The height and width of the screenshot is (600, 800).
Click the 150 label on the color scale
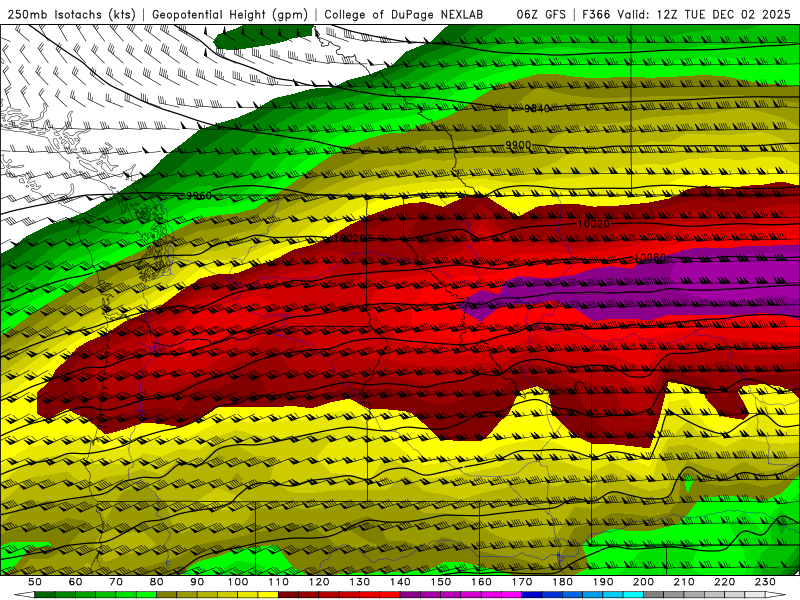tap(441, 582)
